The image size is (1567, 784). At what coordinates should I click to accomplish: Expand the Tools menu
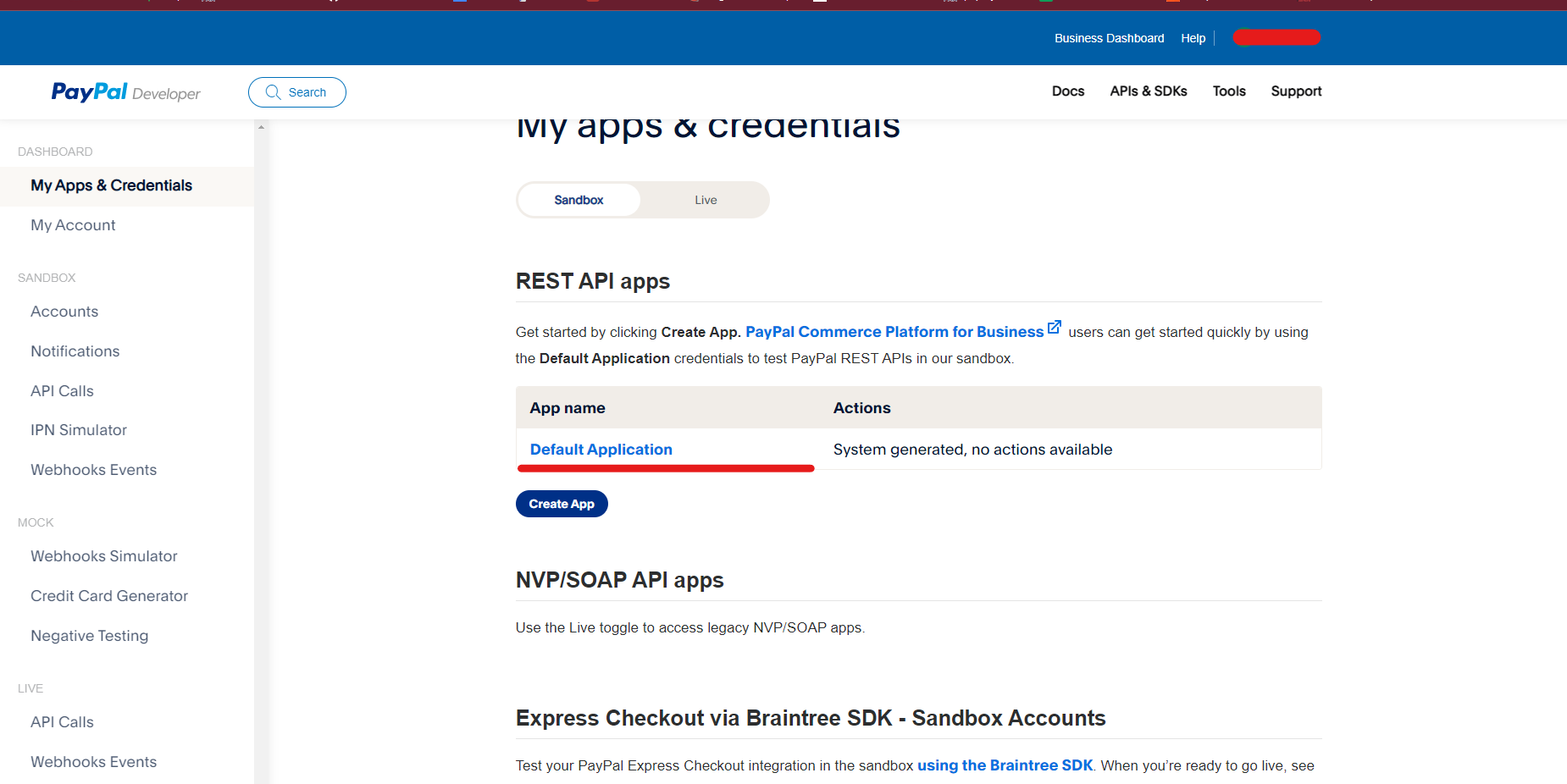1228,91
